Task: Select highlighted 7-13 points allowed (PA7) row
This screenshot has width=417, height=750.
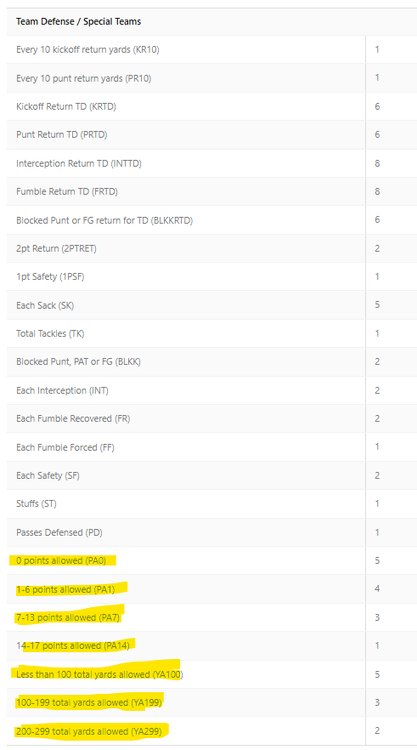Action: [212, 618]
